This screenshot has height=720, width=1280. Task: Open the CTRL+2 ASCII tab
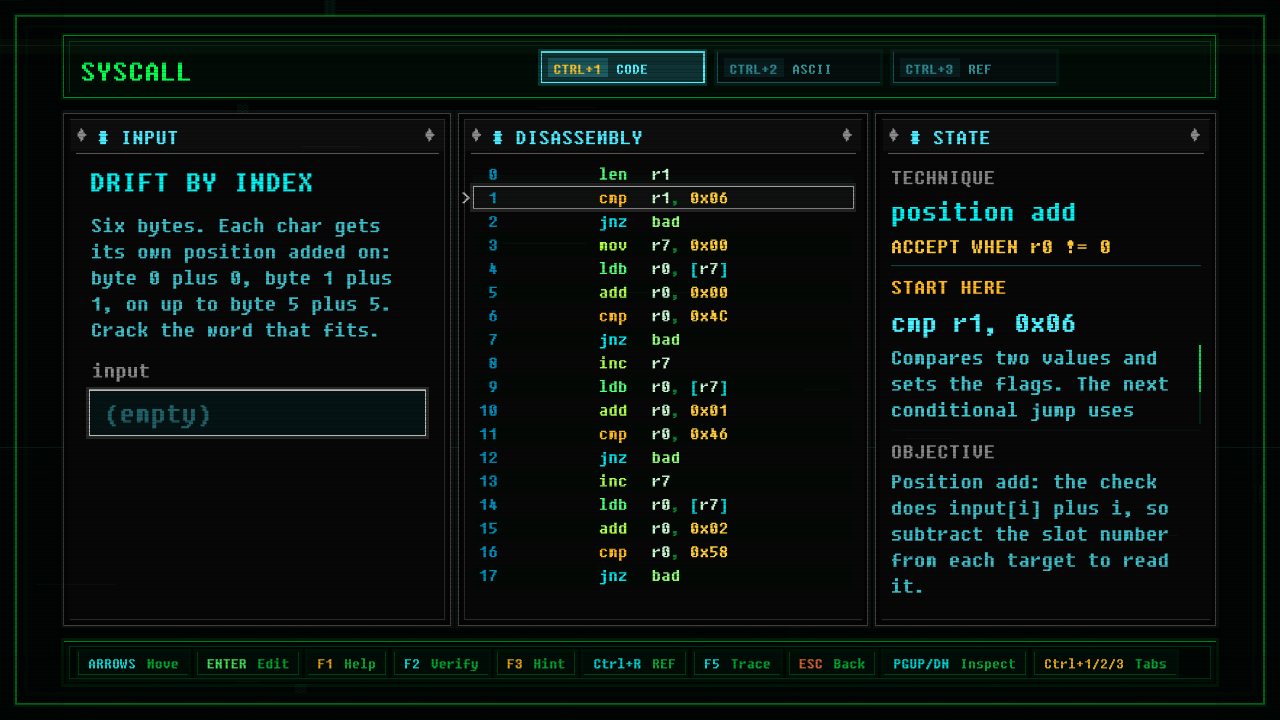coord(799,68)
